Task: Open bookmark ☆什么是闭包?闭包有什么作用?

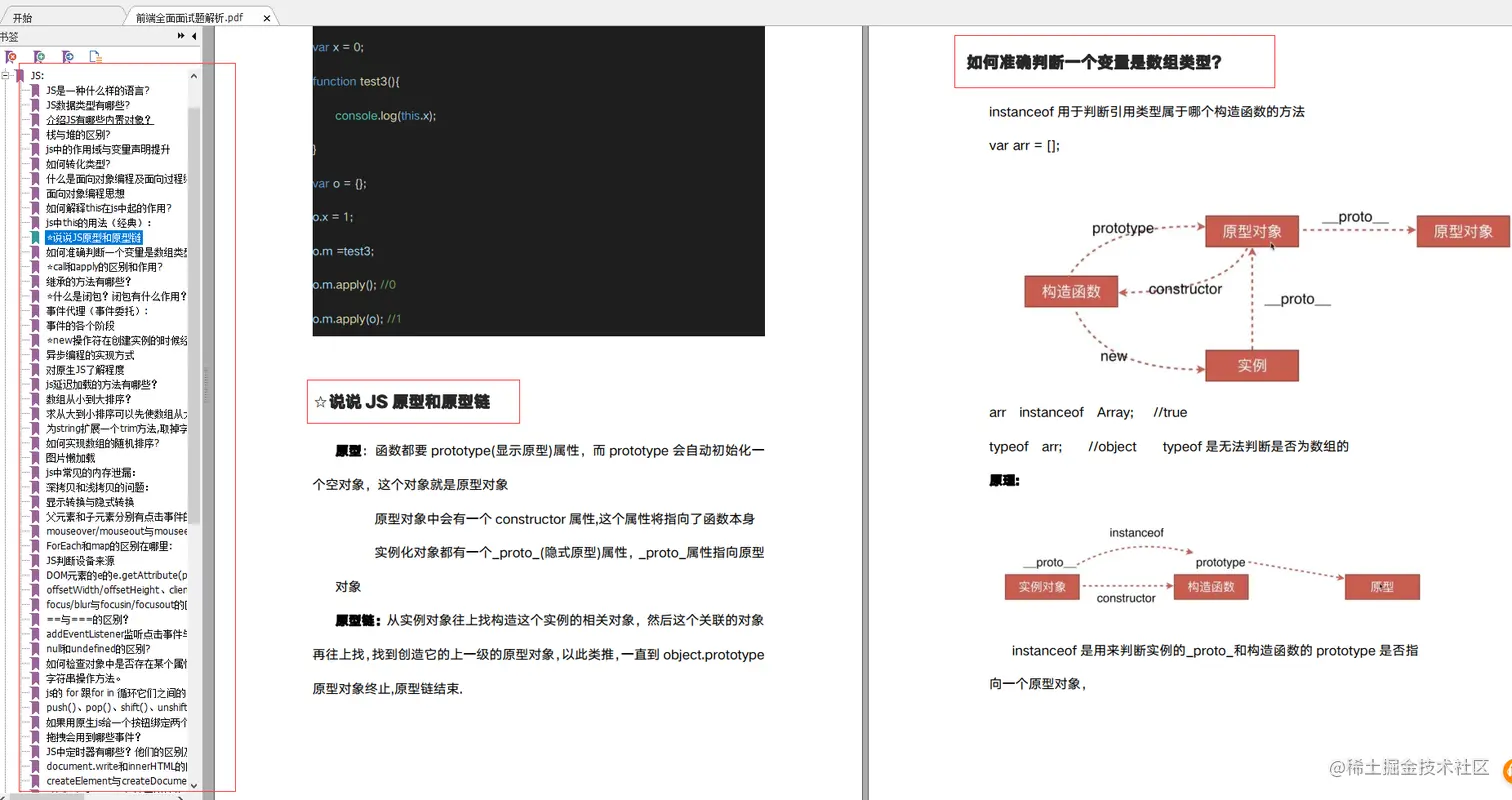Action: click(x=116, y=296)
